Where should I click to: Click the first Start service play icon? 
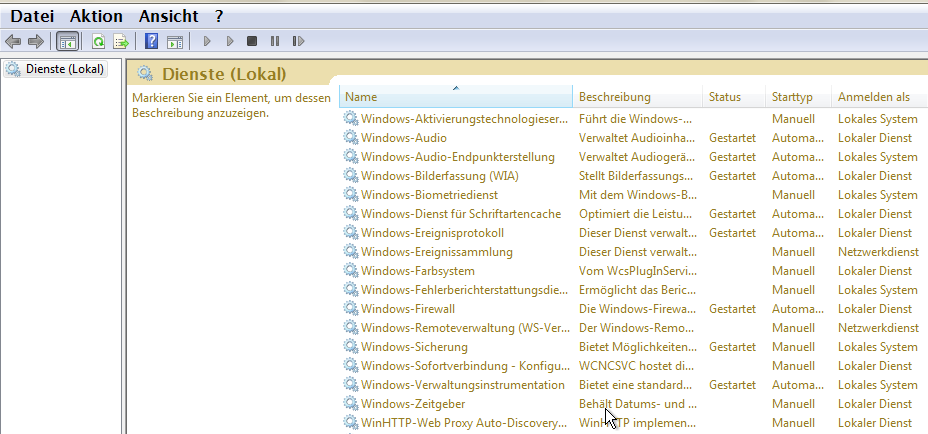click(207, 41)
